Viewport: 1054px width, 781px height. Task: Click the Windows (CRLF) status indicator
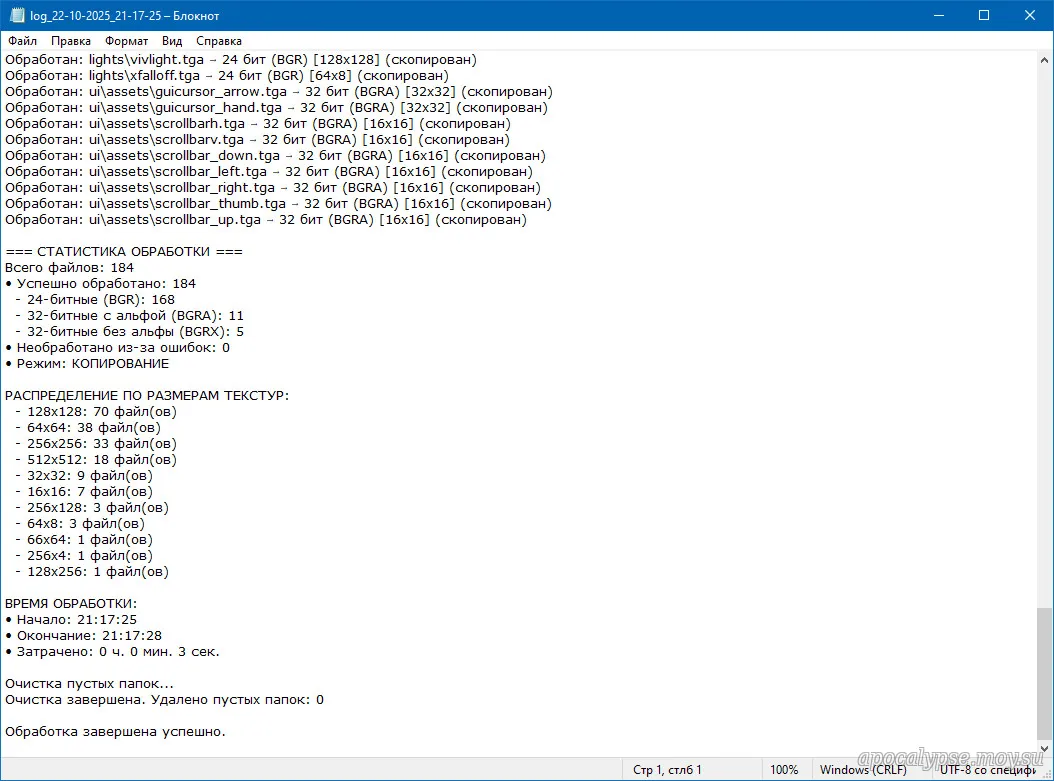click(865, 770)
